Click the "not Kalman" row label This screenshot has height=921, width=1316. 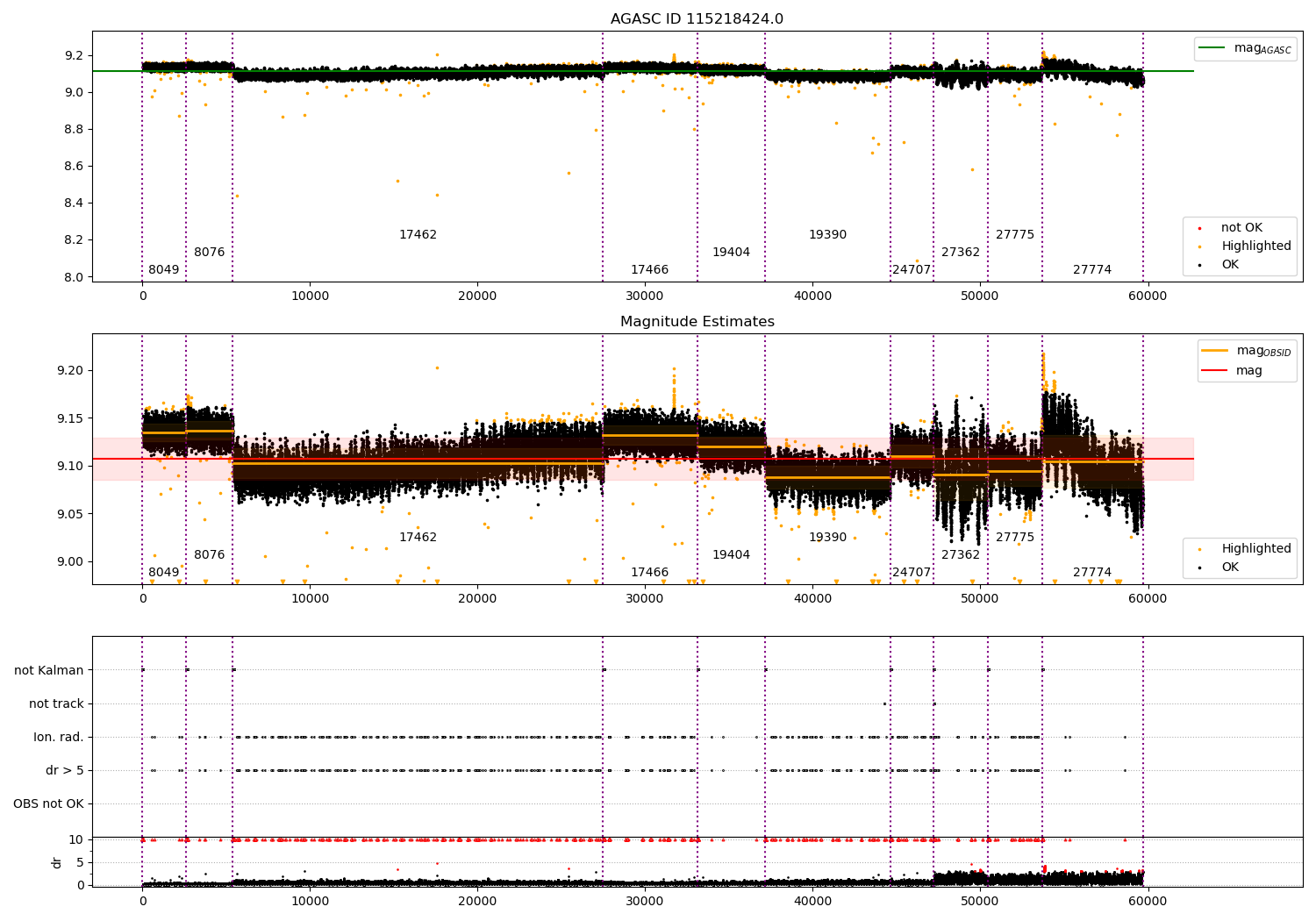coord(49,670)
